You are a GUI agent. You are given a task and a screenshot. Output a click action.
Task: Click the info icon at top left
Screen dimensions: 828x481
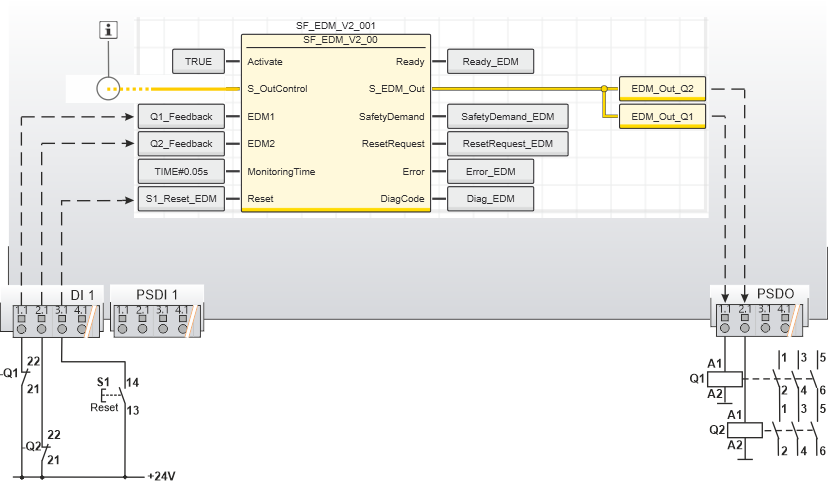click(111, 30)
